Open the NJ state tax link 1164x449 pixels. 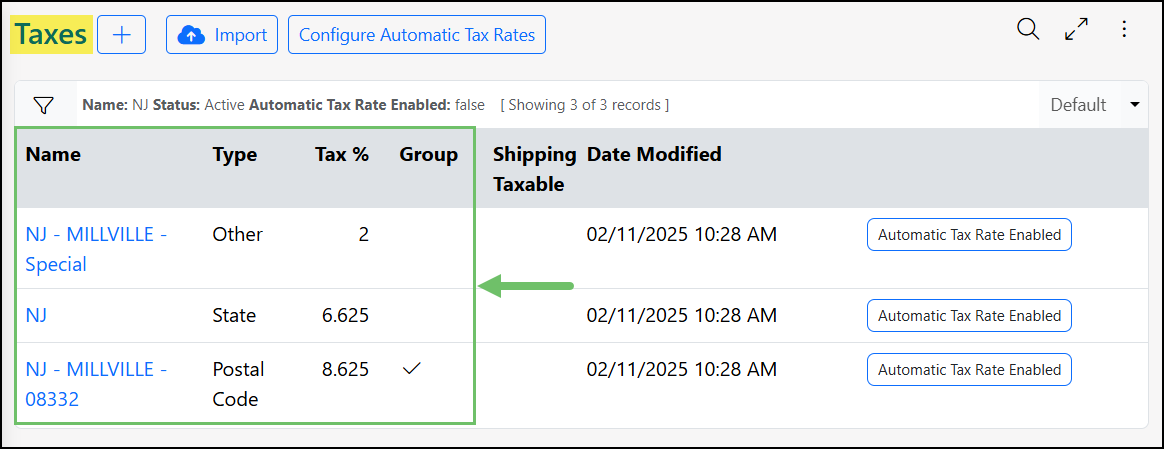point(36,315)
